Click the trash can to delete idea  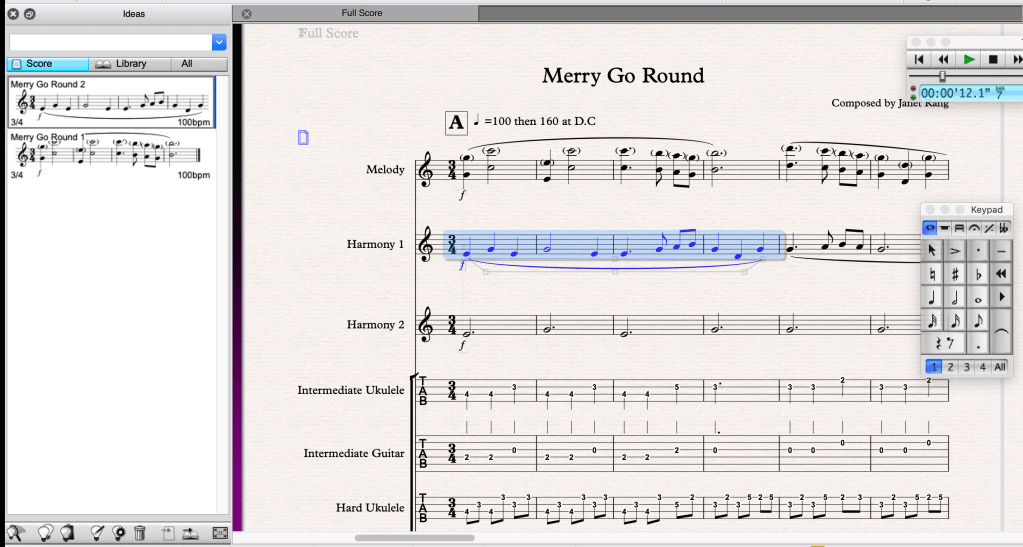tap(140, 533)
